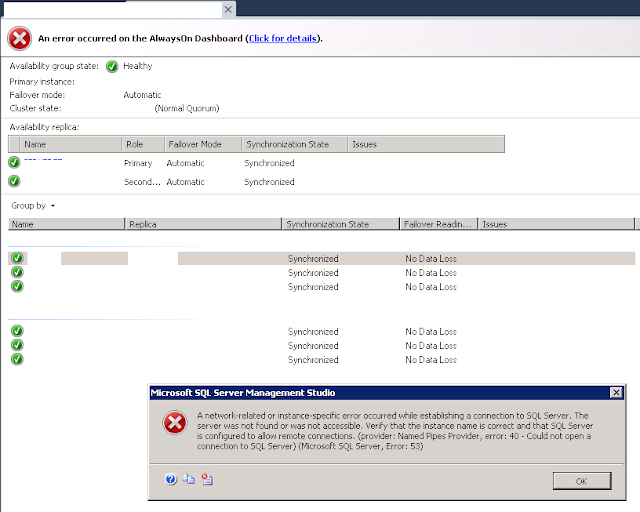
Task: Sort replicas by Failover Mode column header
Action: pyautogui.click(x=203, y=144)
